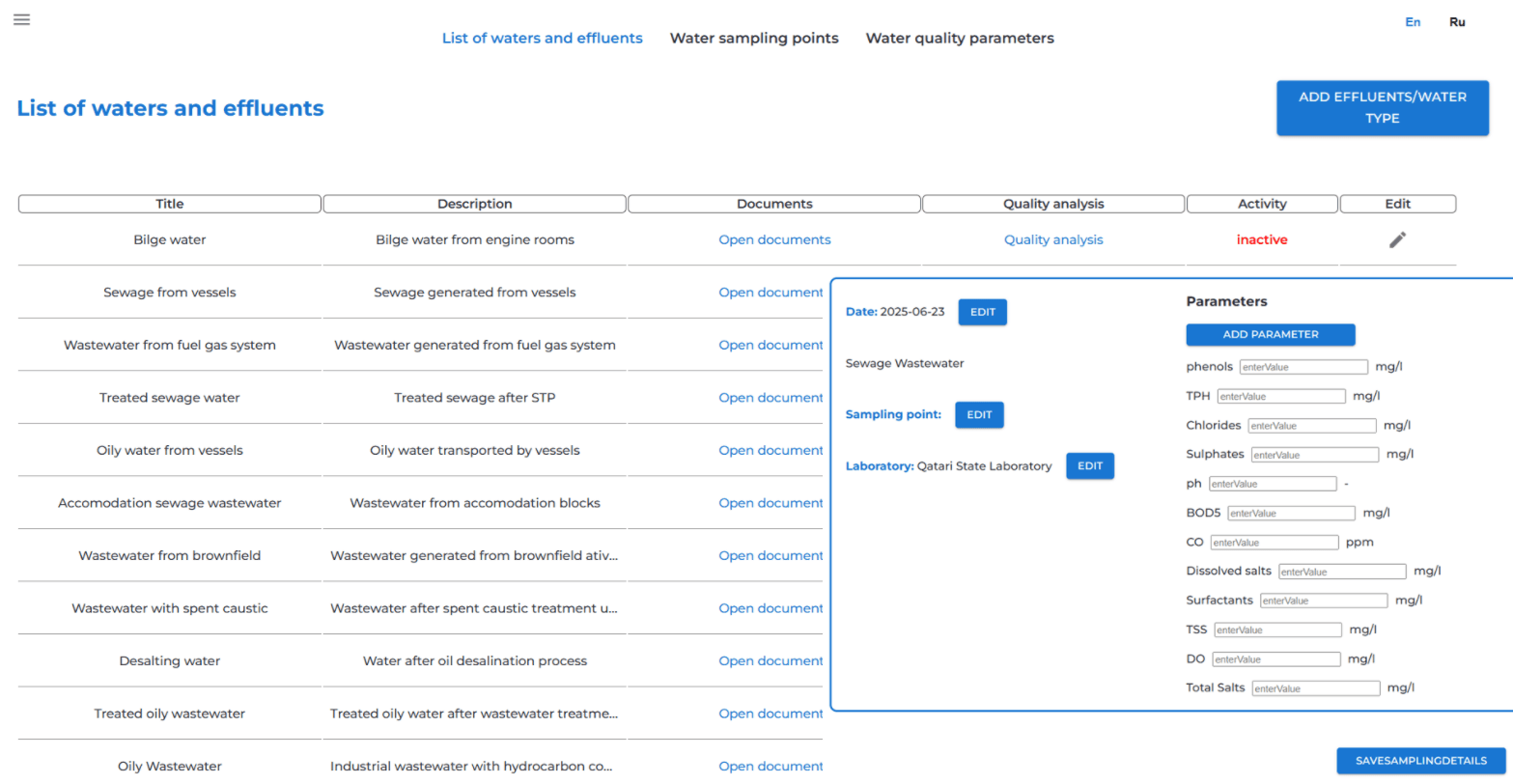Click the Description column header

pyautogui.click(x=474, y=204)
